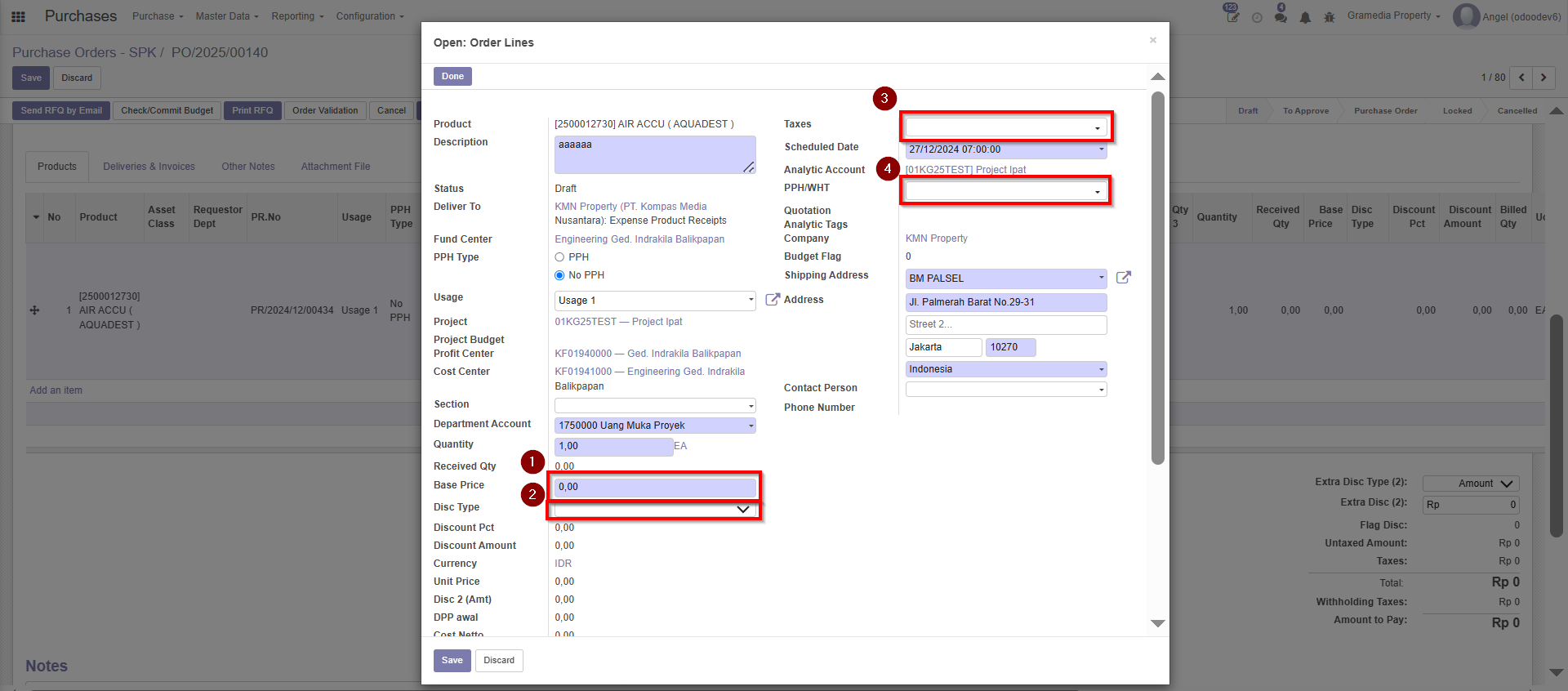Click the Extra Disc Rp amount field

[x=1471, y=505]
